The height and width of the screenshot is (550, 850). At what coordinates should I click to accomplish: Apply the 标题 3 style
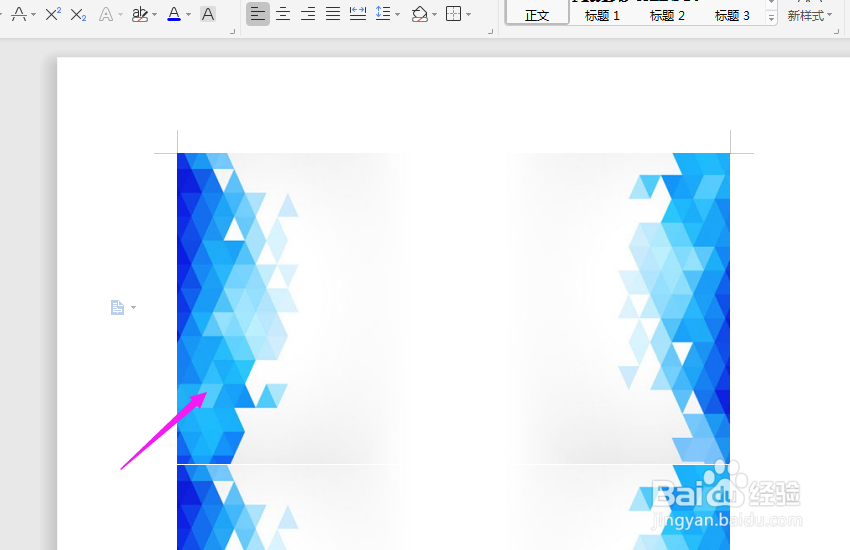(x=732, y=16)
